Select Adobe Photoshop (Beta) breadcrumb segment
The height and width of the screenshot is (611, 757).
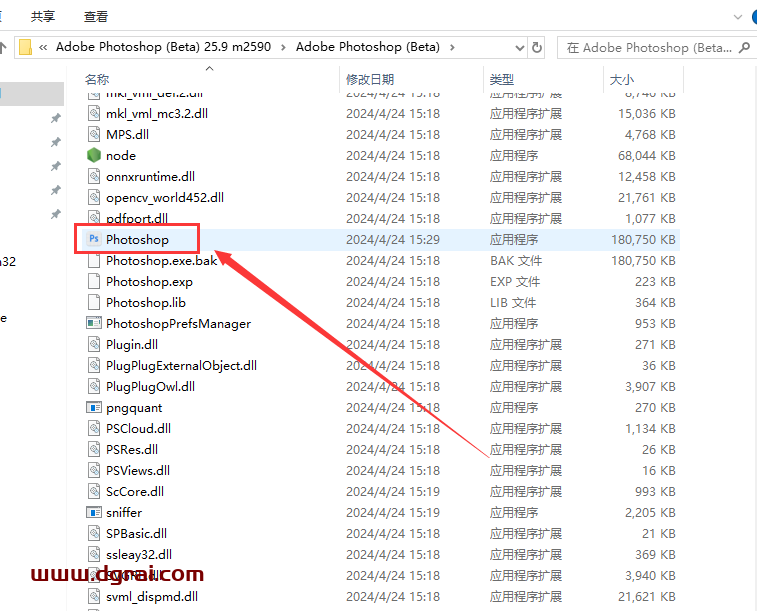pos(367,47)
